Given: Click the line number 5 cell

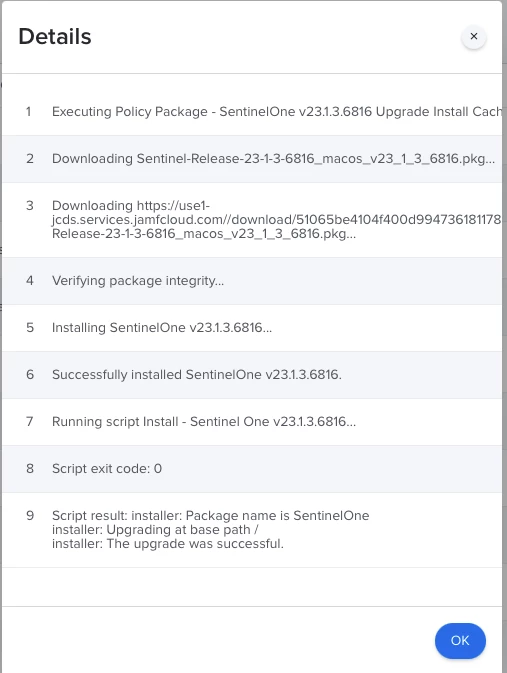Looking at the screenshot, I should 30,327.
